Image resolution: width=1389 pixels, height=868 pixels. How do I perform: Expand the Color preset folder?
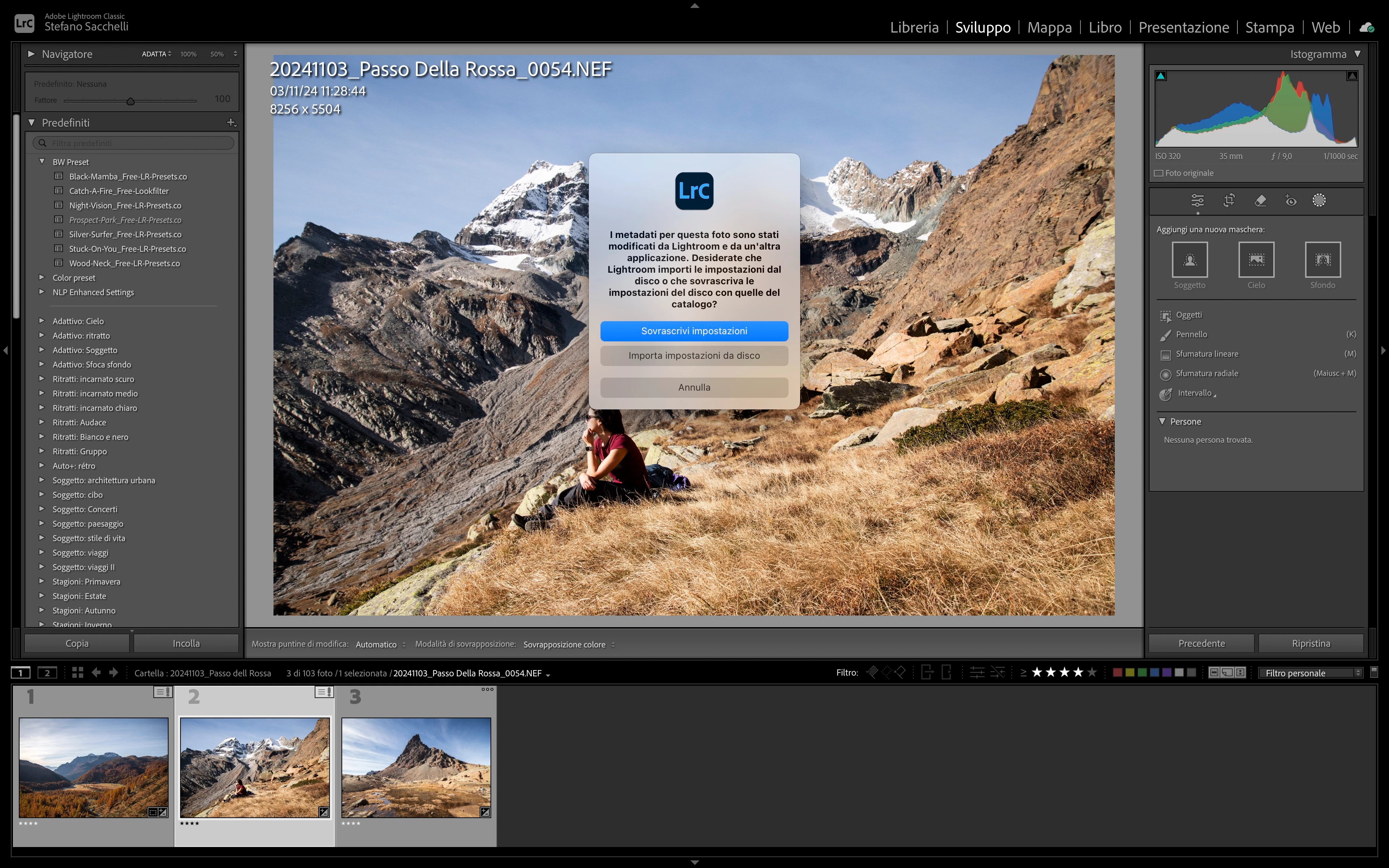coord(42,277)
